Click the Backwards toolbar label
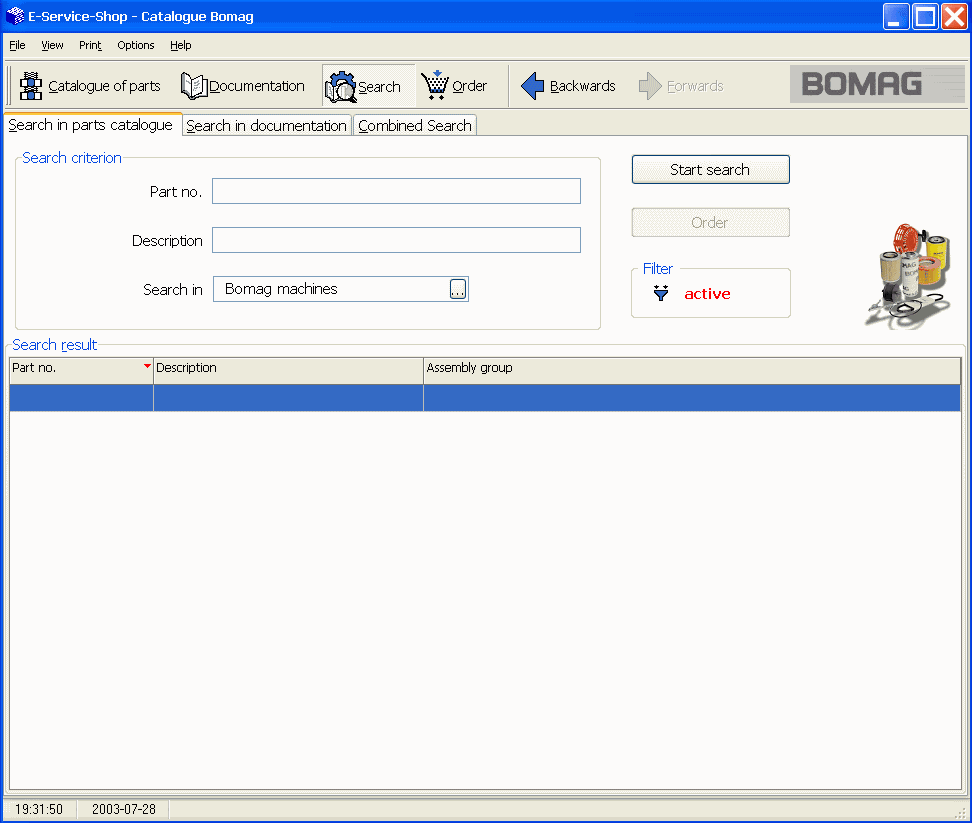Image resolution: width=972 pixels, height=823 pixels. [583, 86]
